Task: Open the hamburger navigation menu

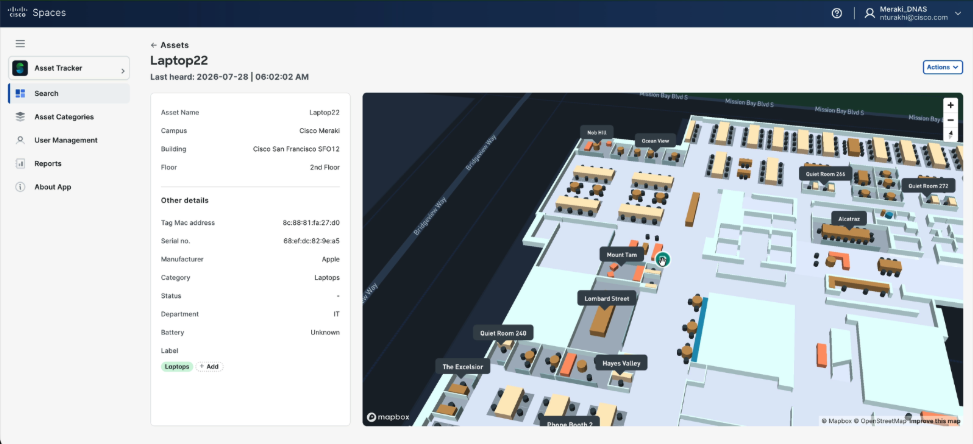Action: tap(20, 43)
